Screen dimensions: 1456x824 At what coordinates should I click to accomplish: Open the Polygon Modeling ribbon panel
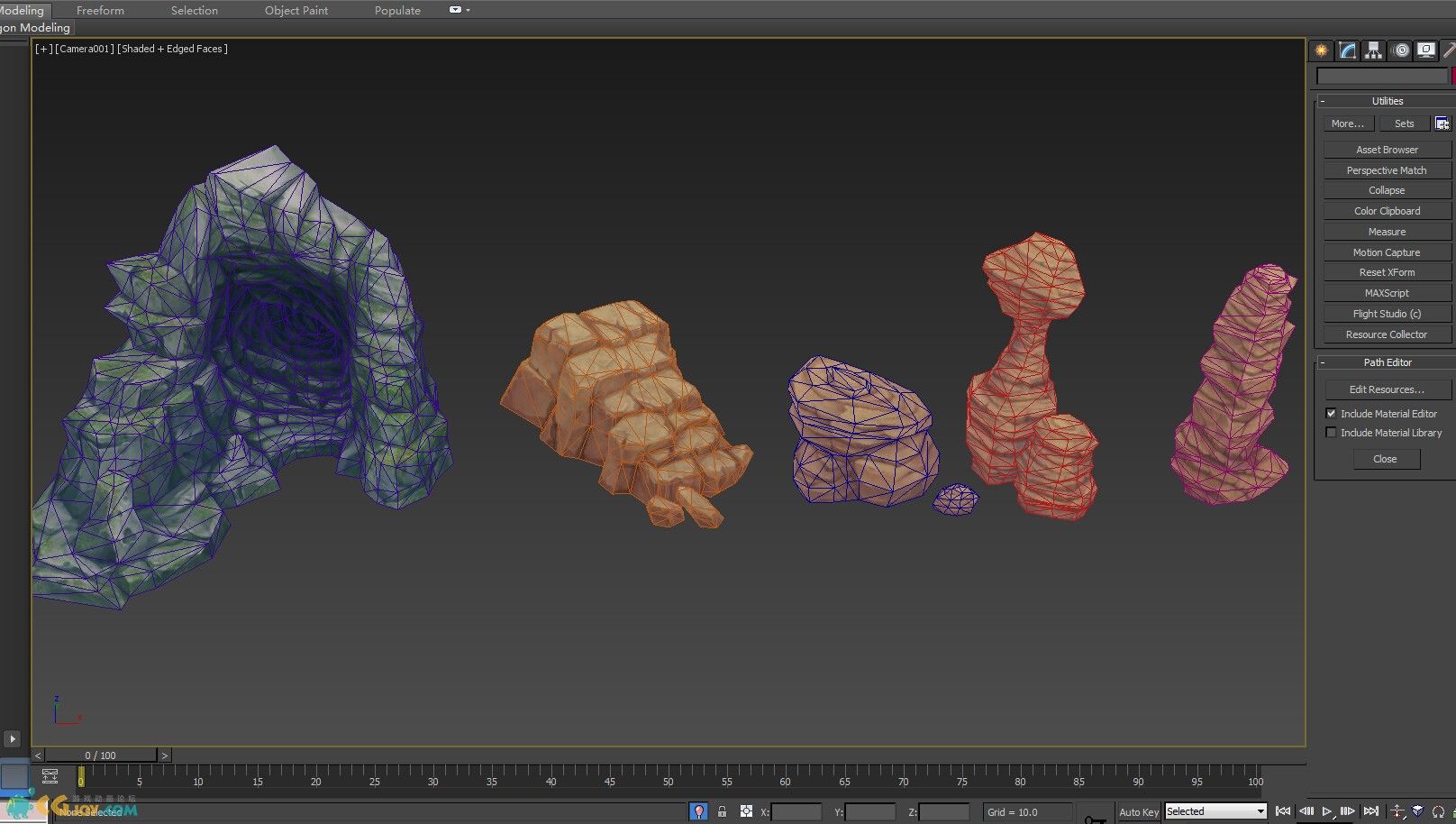[x=35, y=28]
